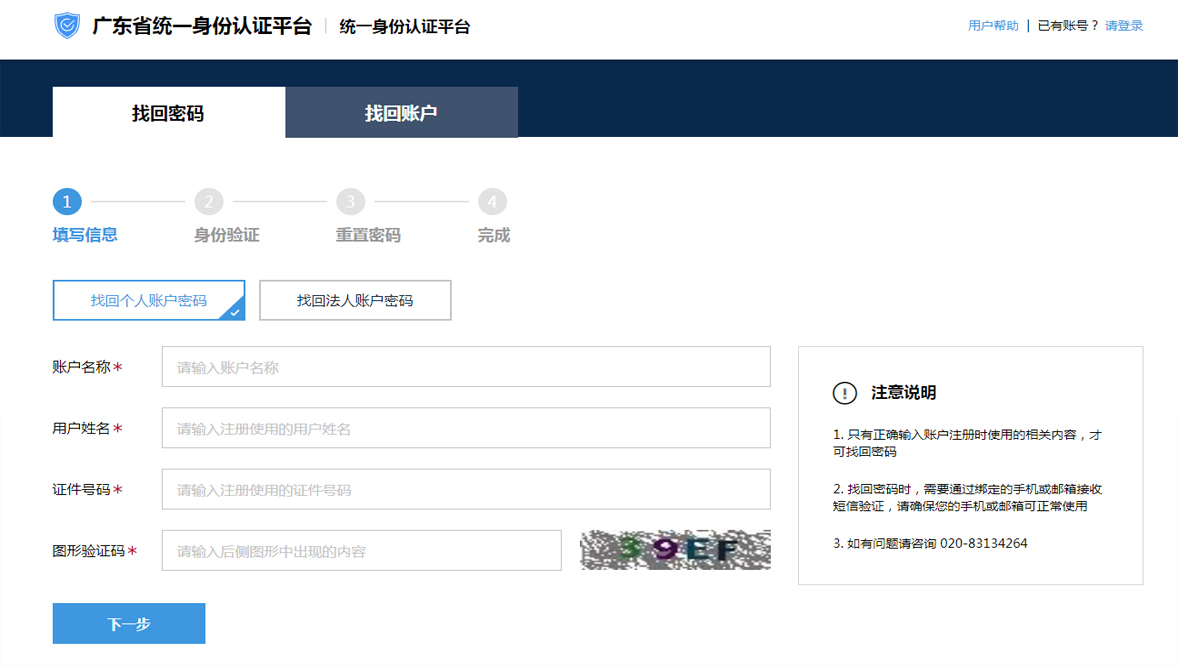1178x666 pixels.
Task: Click the shield logo icon
Action: pos(67,26)
